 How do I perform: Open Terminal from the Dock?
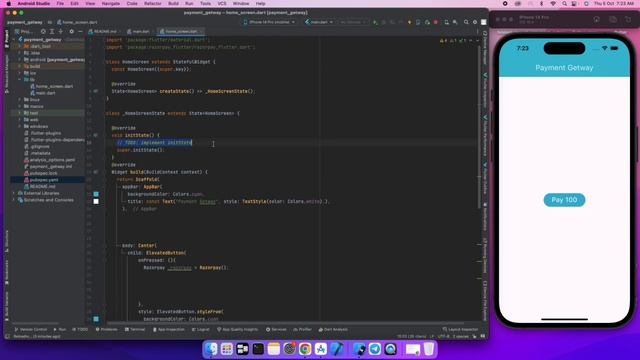[258, 349]
